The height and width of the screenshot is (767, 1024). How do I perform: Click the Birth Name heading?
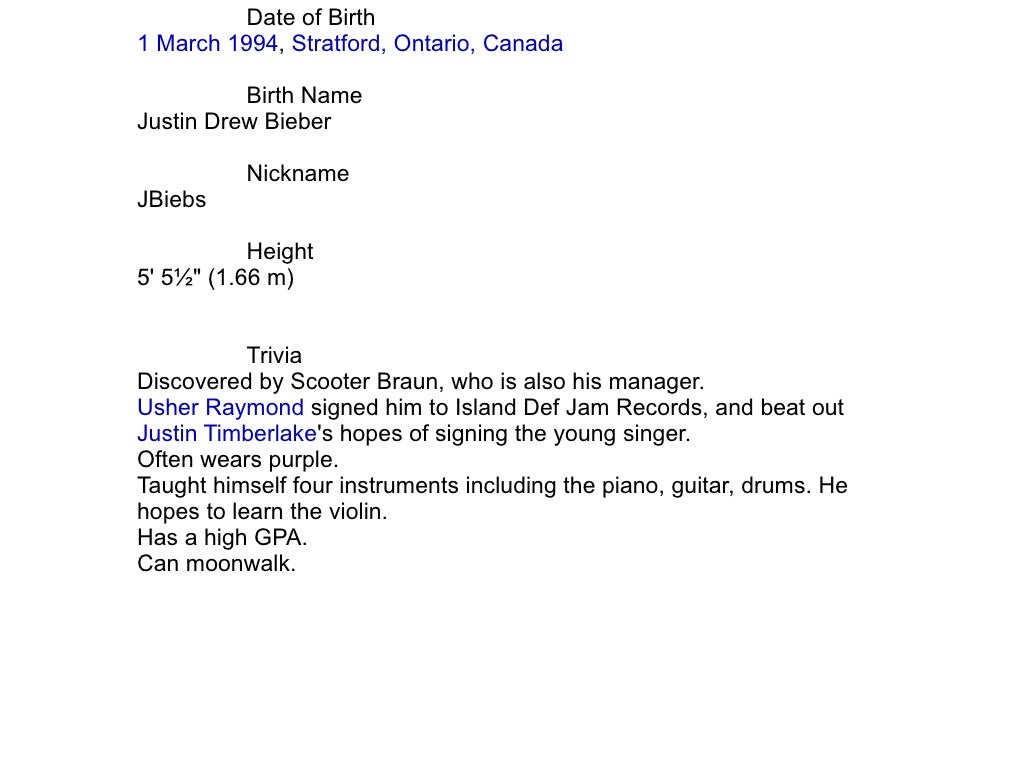[x=304, y=95]
